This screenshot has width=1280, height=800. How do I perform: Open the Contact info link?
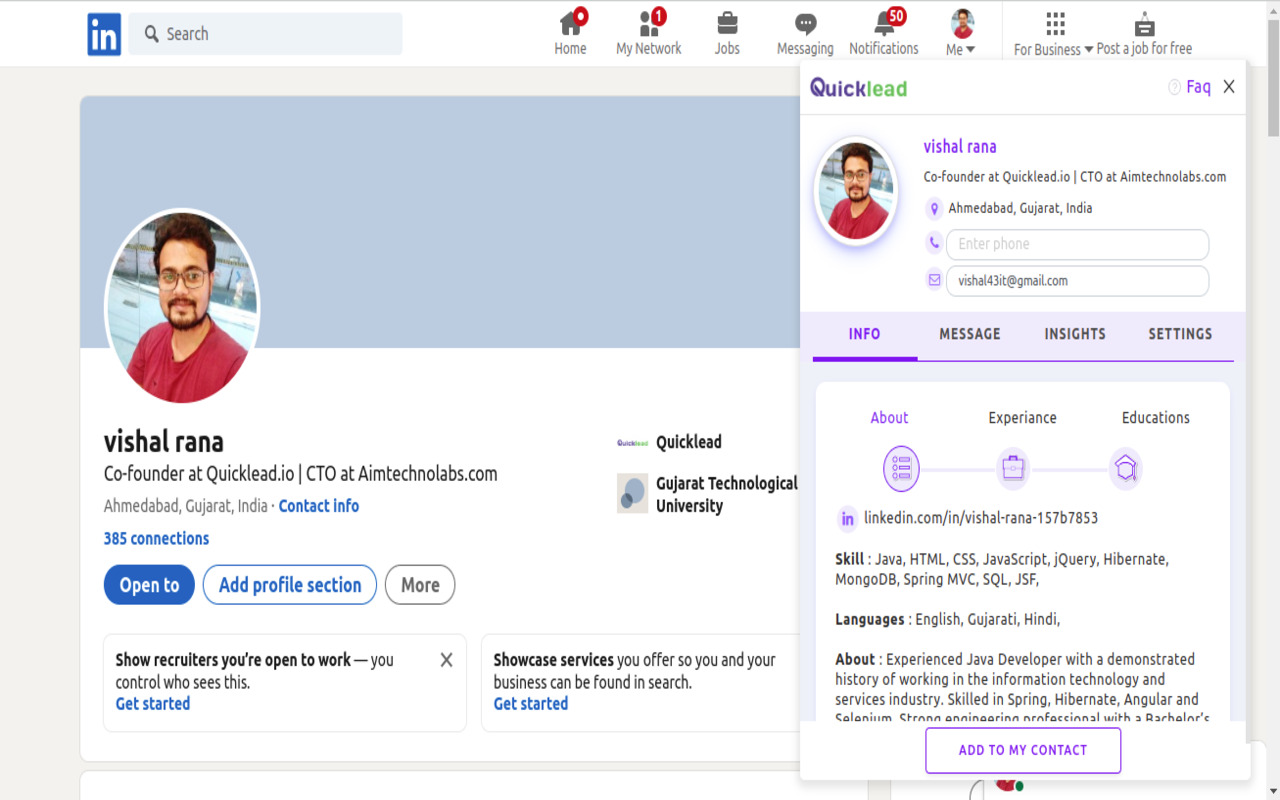pos(319,506)
